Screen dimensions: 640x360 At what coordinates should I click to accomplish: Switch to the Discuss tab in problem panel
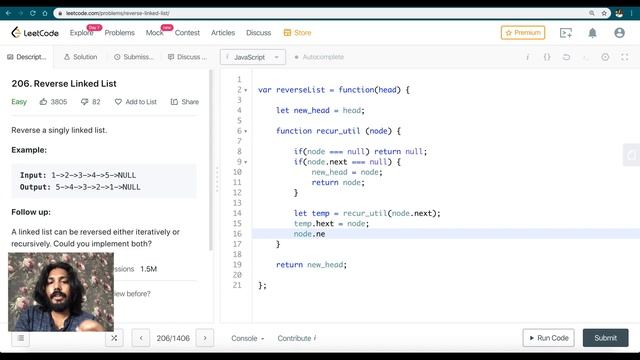[187, 57]
